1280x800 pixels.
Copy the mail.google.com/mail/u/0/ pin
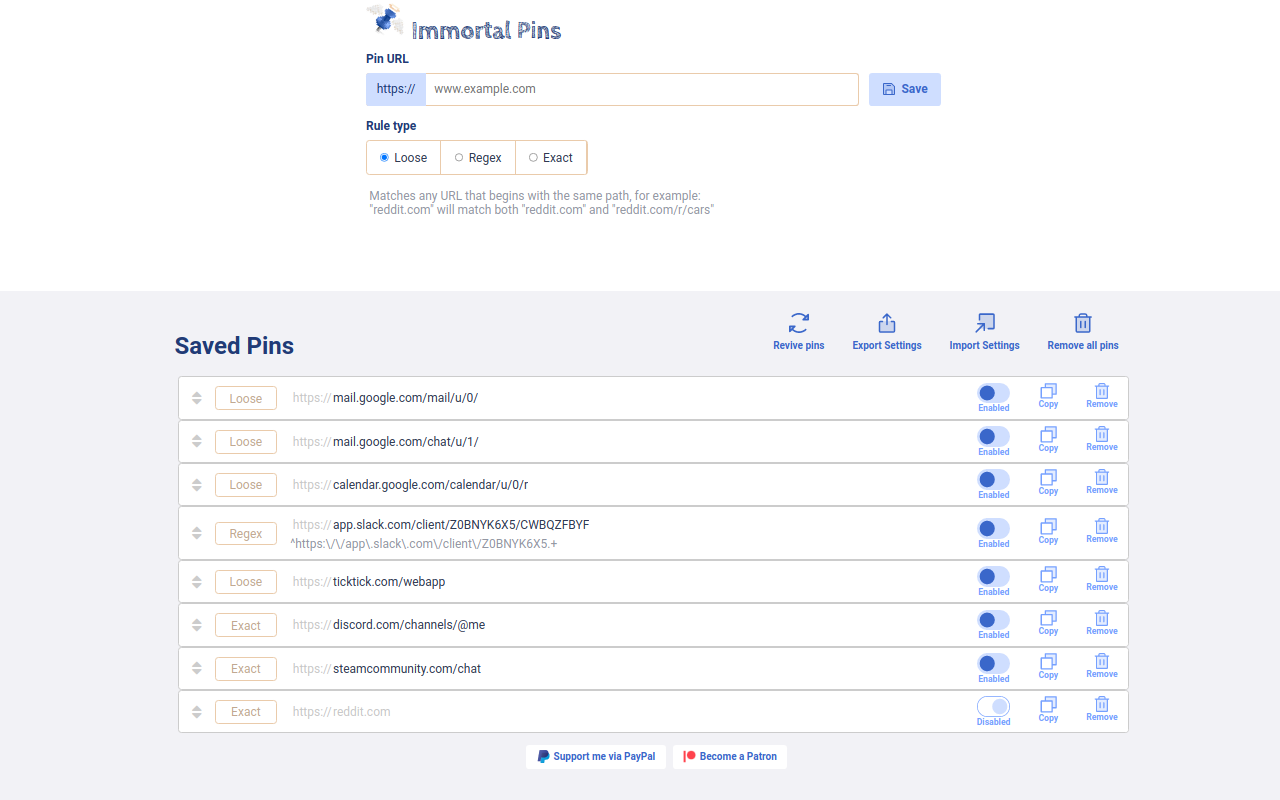pyautogui.click(x=1048, y=397)
